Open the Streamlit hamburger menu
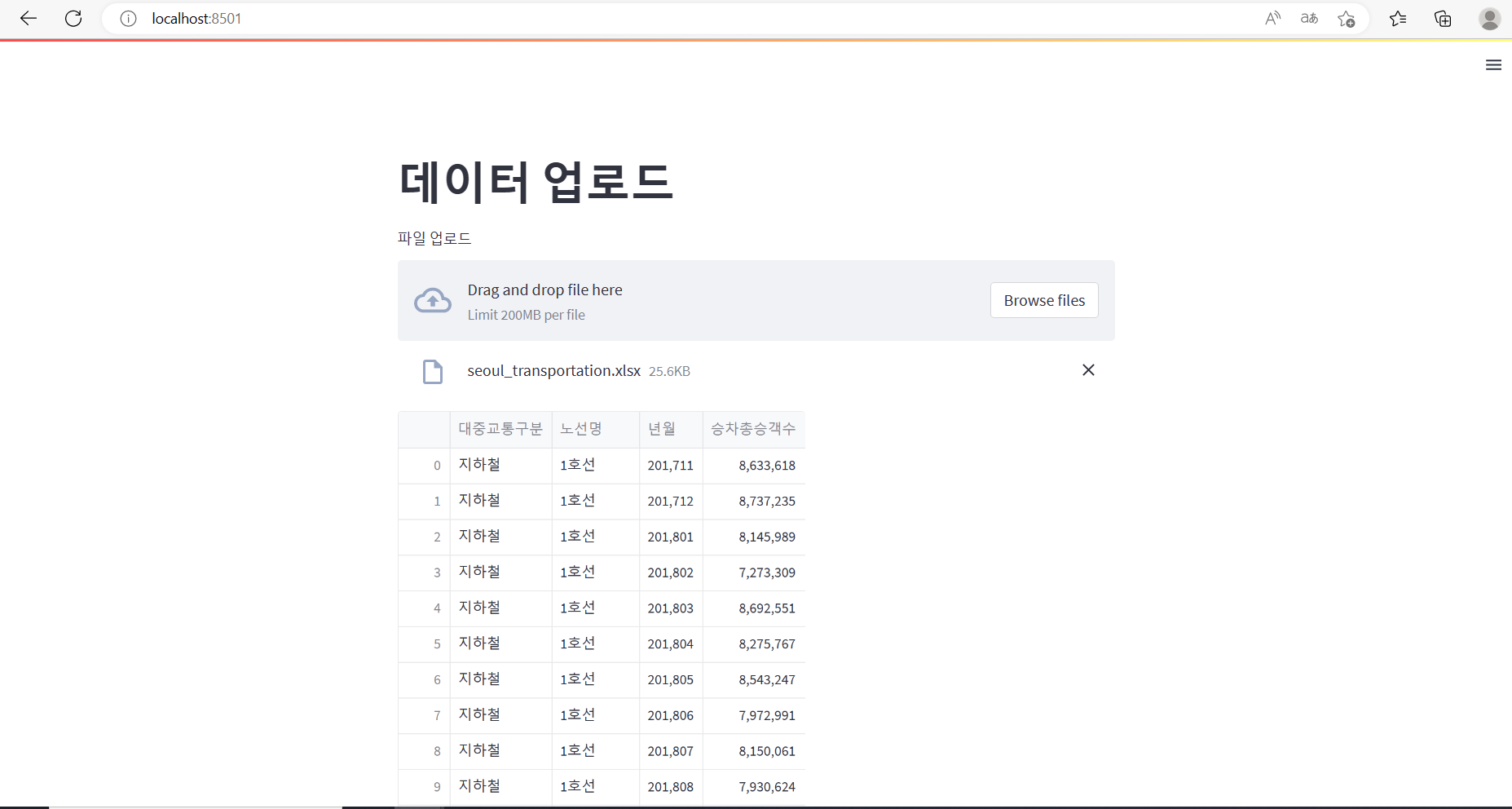The height and width of the screenshot is (809, 1512). [x=1493, y=65]
